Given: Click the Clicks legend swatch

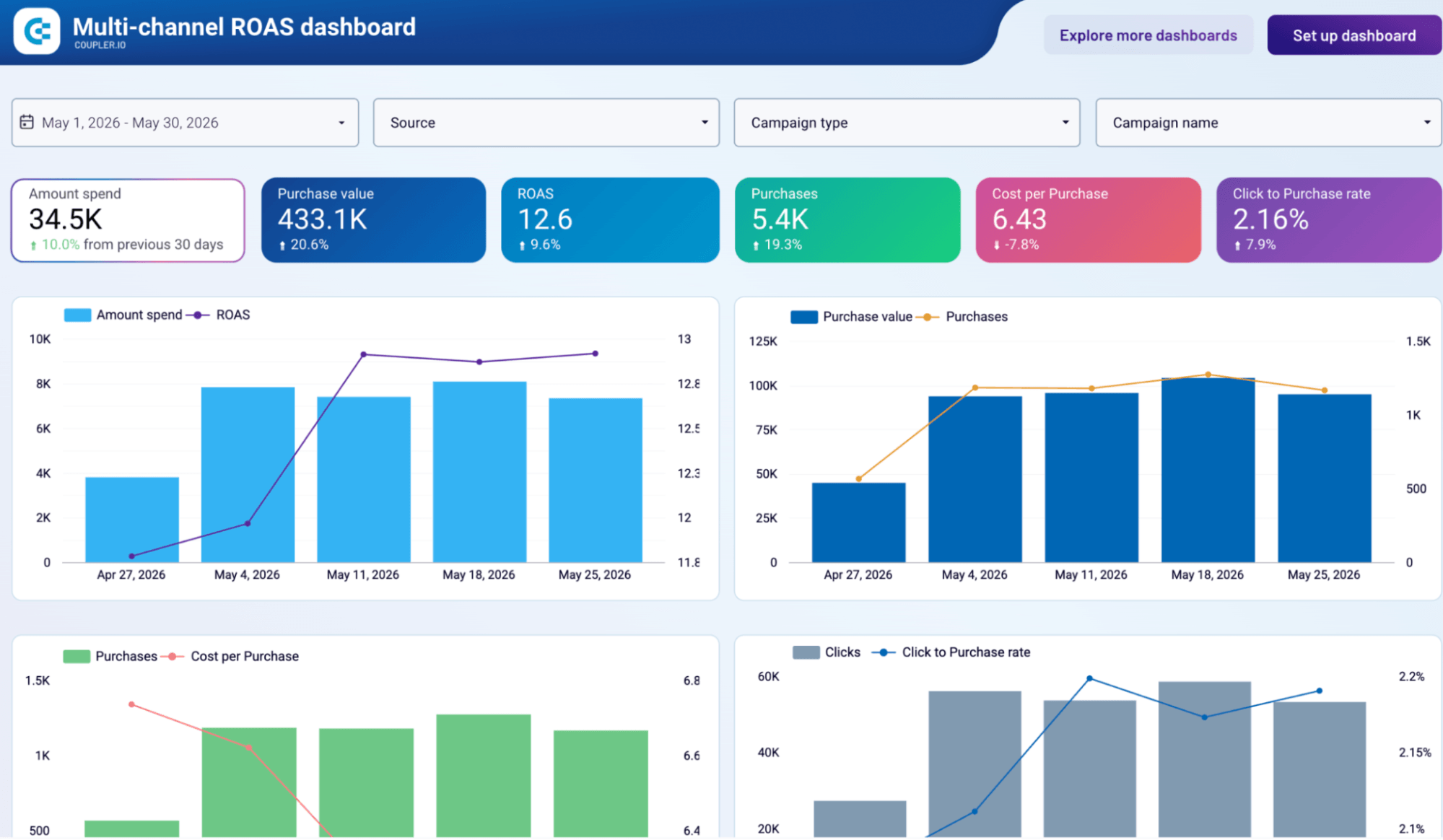Looking at the screenshot, I should click(x=806, y=652).
